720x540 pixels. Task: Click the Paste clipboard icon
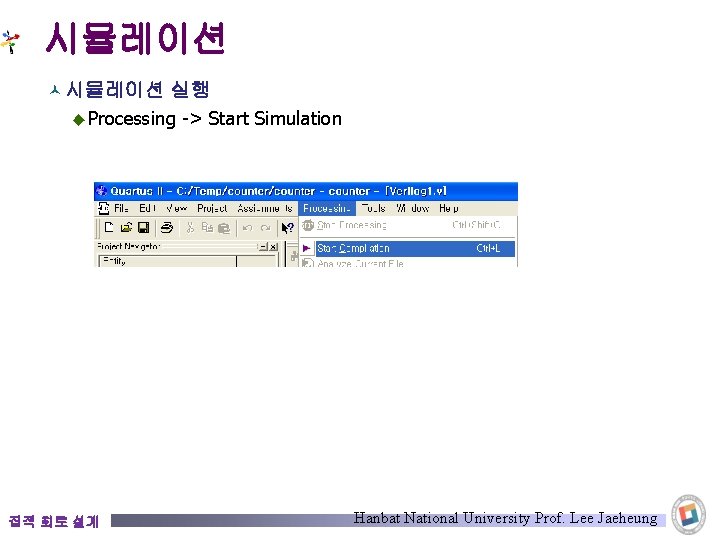[x=224, y=228]
